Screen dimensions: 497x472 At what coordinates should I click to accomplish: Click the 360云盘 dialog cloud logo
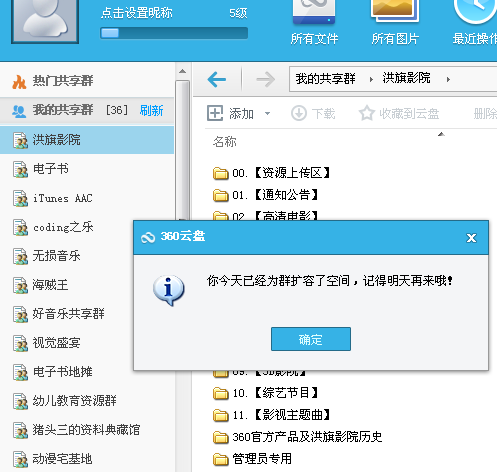coord(148,237)
